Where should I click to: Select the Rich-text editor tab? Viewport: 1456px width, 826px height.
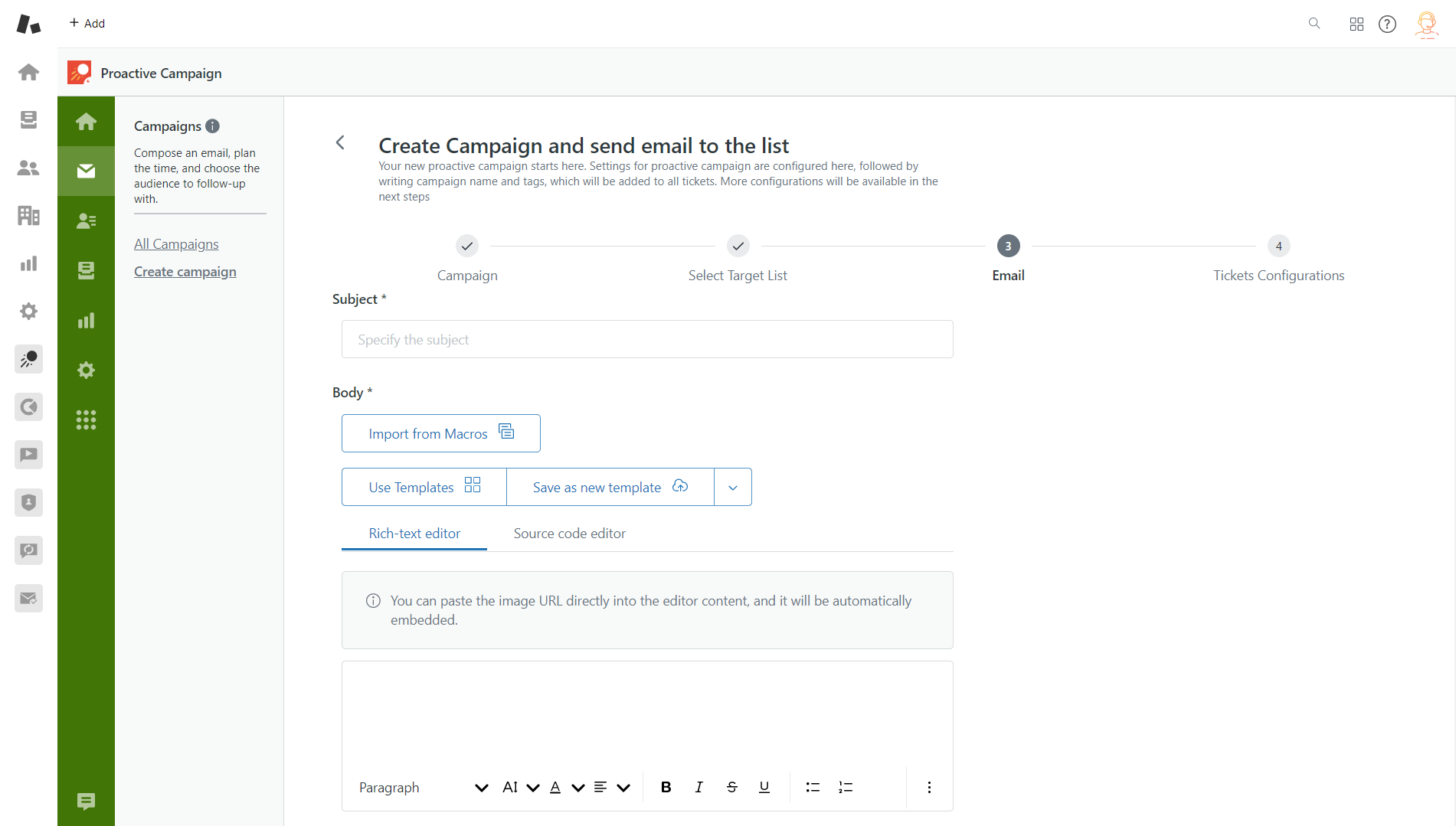[414, 533]
